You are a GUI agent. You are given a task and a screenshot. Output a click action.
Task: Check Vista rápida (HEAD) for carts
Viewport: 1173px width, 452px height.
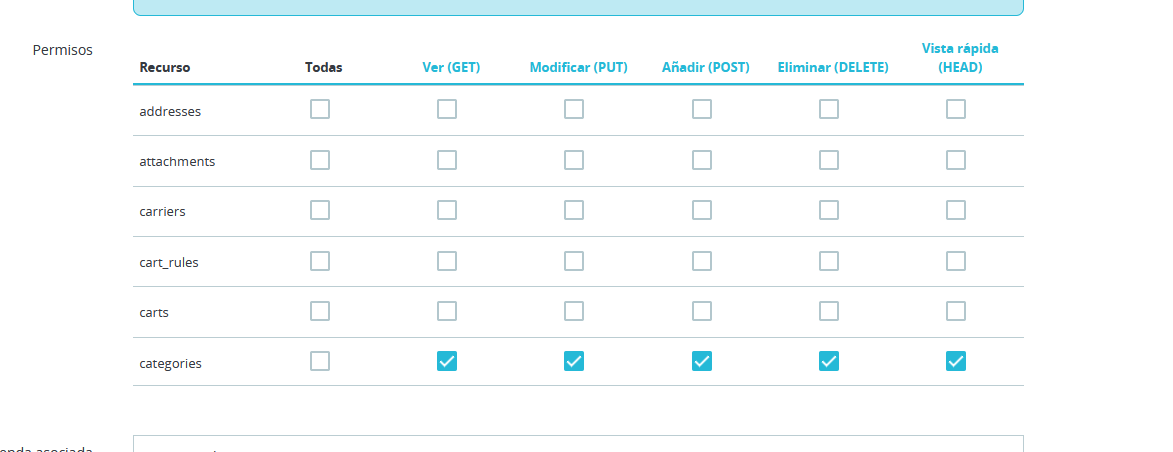pos(956,311)
